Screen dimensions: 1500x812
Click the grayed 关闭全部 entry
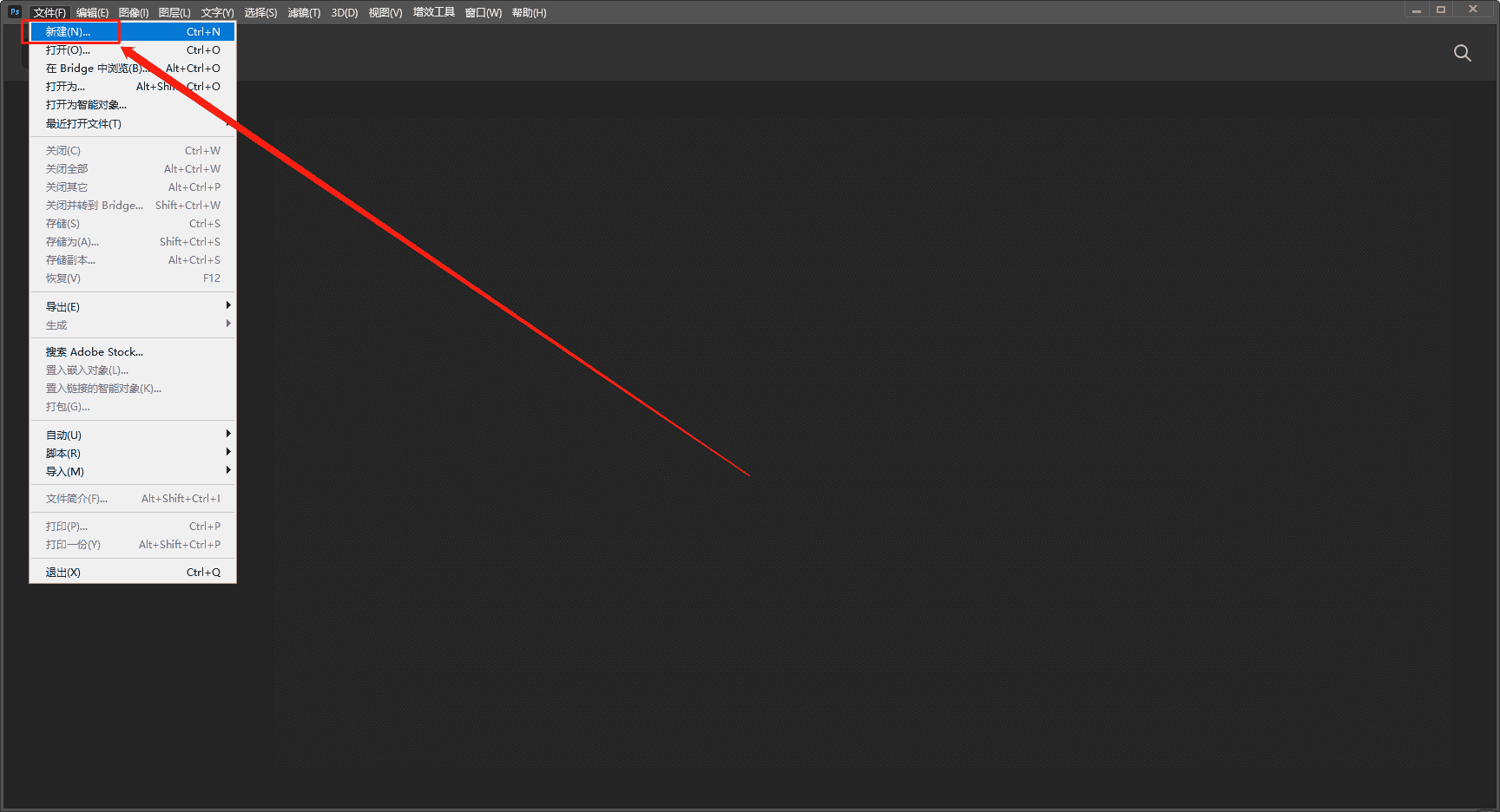[x=133, y=168]
